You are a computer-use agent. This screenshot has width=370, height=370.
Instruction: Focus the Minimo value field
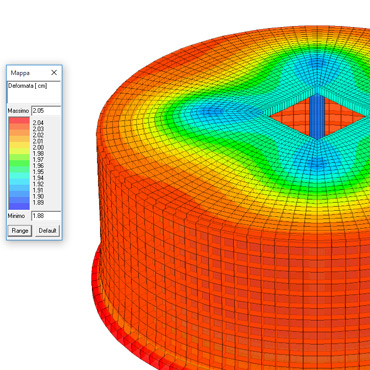46,216
